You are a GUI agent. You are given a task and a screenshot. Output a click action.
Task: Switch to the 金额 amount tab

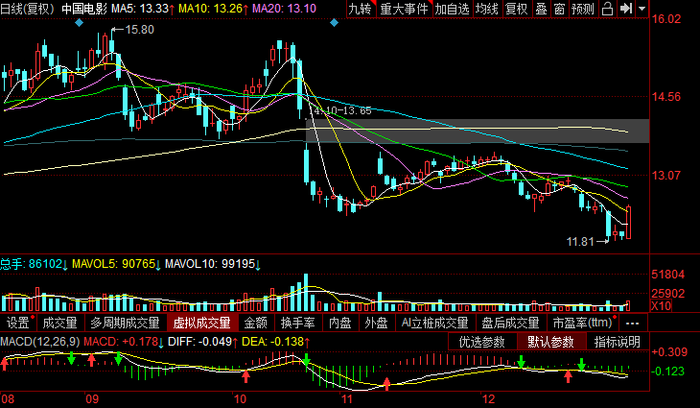pyautogui.click(x=256, y=322)
